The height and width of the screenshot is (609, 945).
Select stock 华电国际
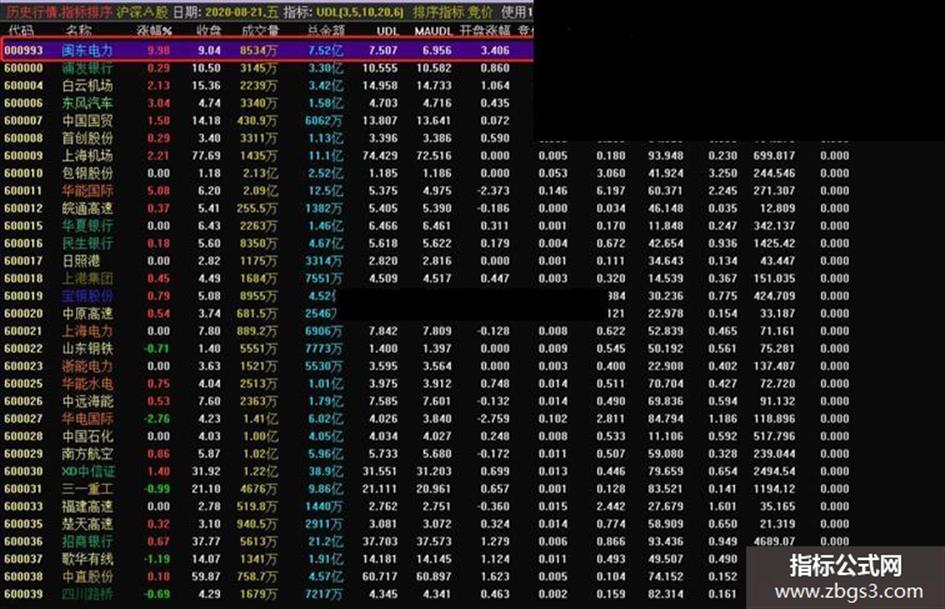87,418
